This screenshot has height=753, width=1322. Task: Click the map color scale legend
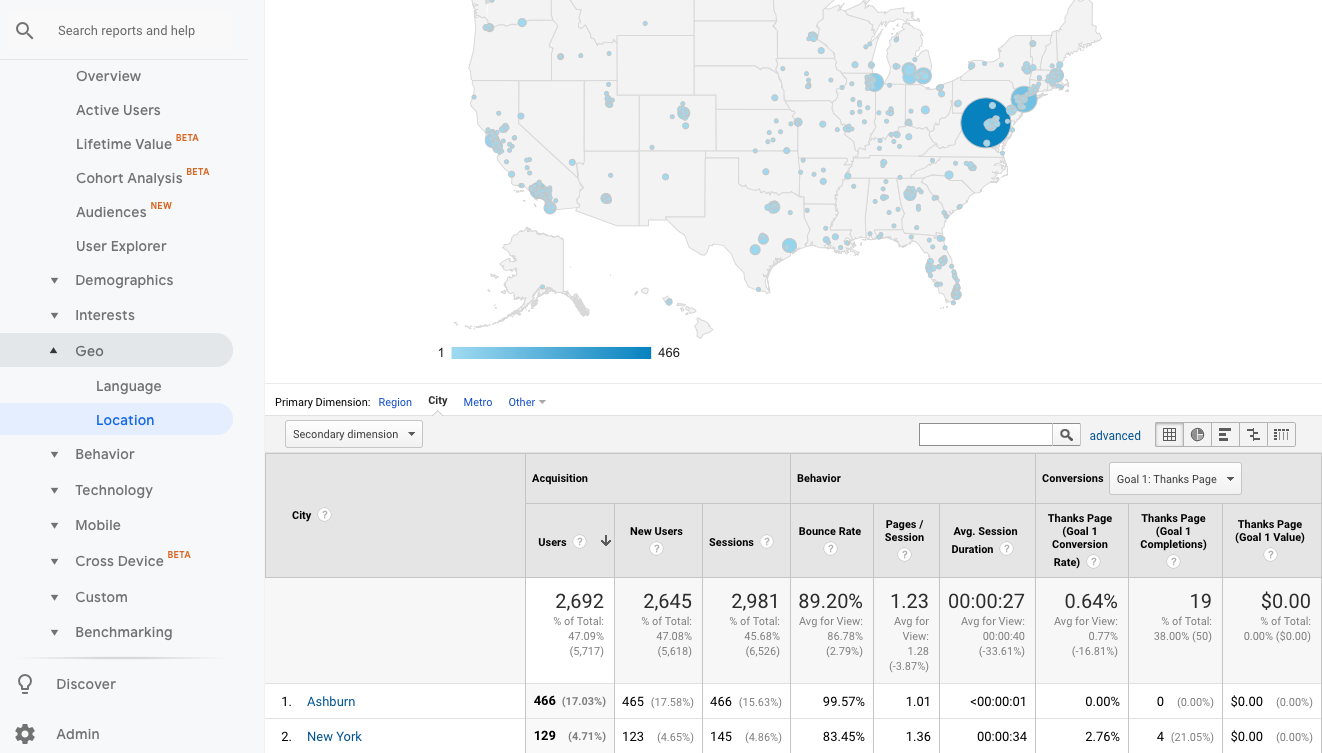point(551,352)
